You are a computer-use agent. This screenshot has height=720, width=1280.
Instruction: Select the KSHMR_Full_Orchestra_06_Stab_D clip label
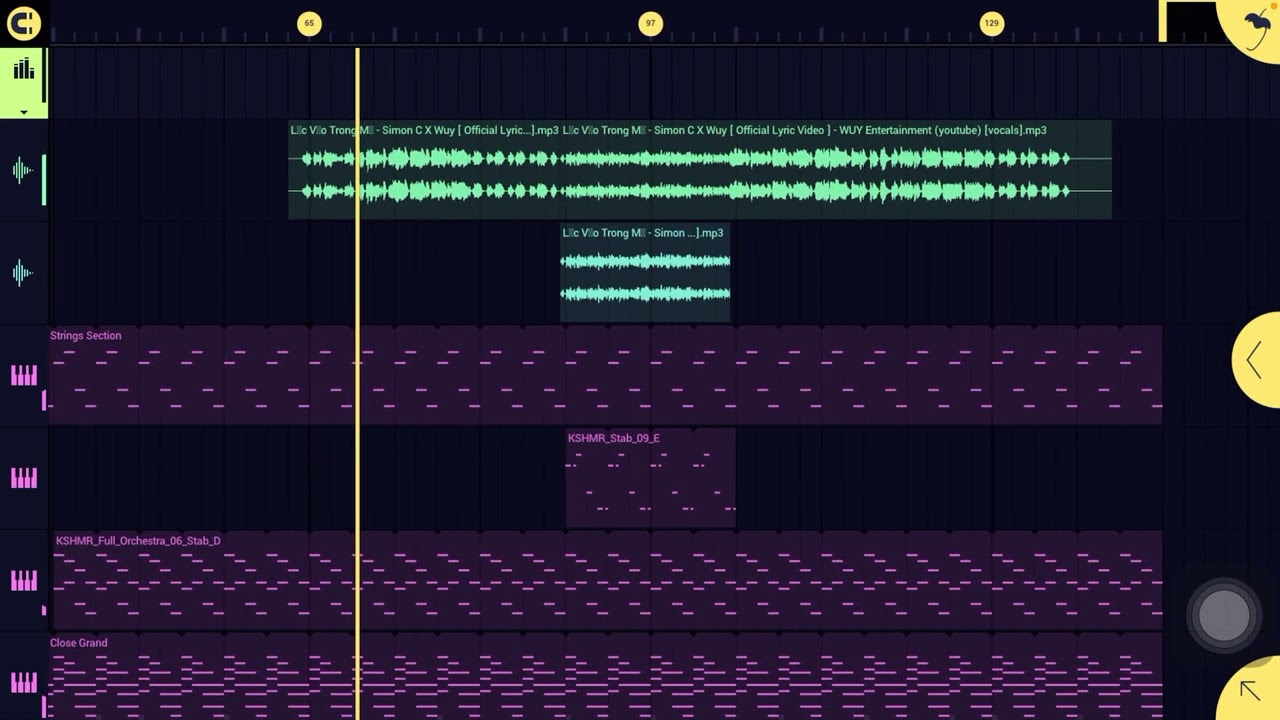point(138,541)
